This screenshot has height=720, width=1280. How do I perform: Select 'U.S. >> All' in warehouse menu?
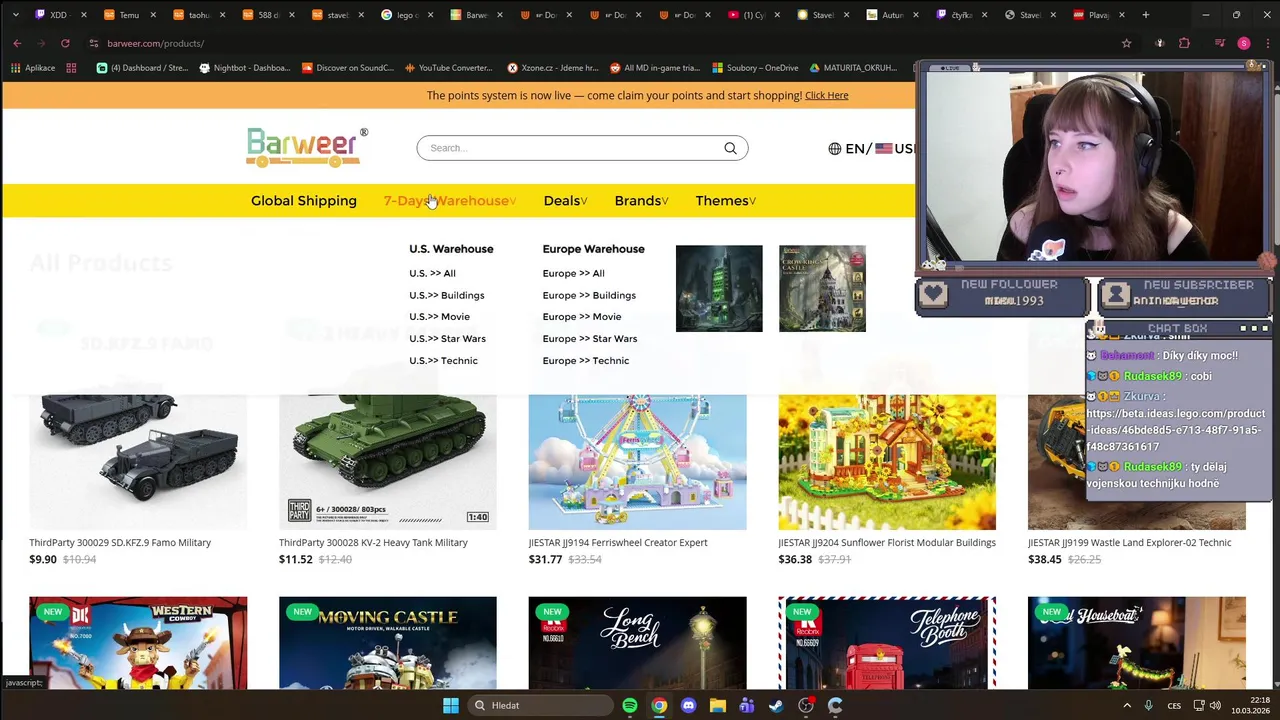(x=432, y=273)
